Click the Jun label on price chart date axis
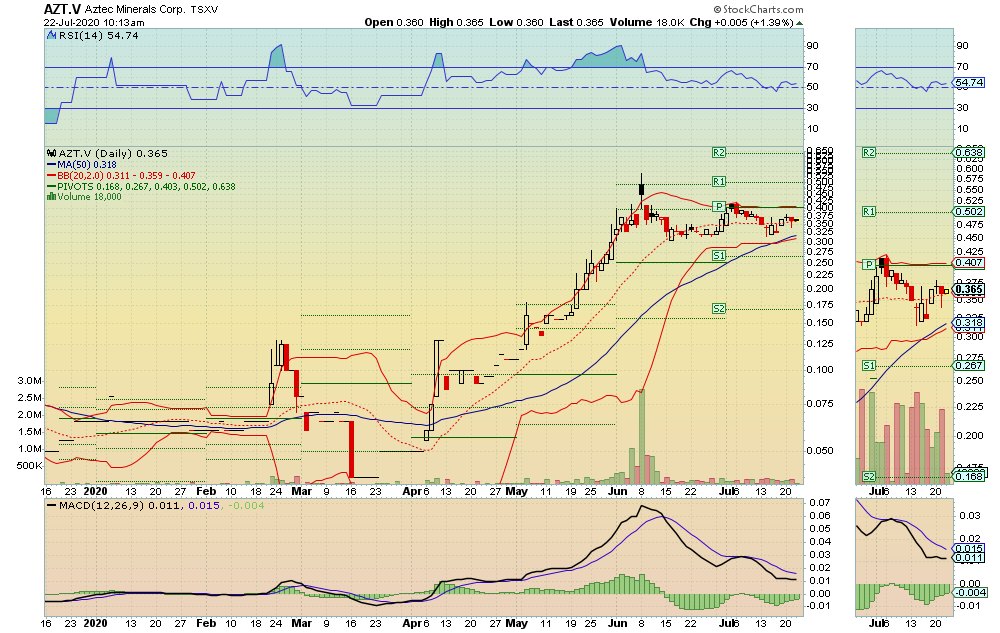Image resolution: width=1000 pixels, height=633 pixels. tap(617, 491)
